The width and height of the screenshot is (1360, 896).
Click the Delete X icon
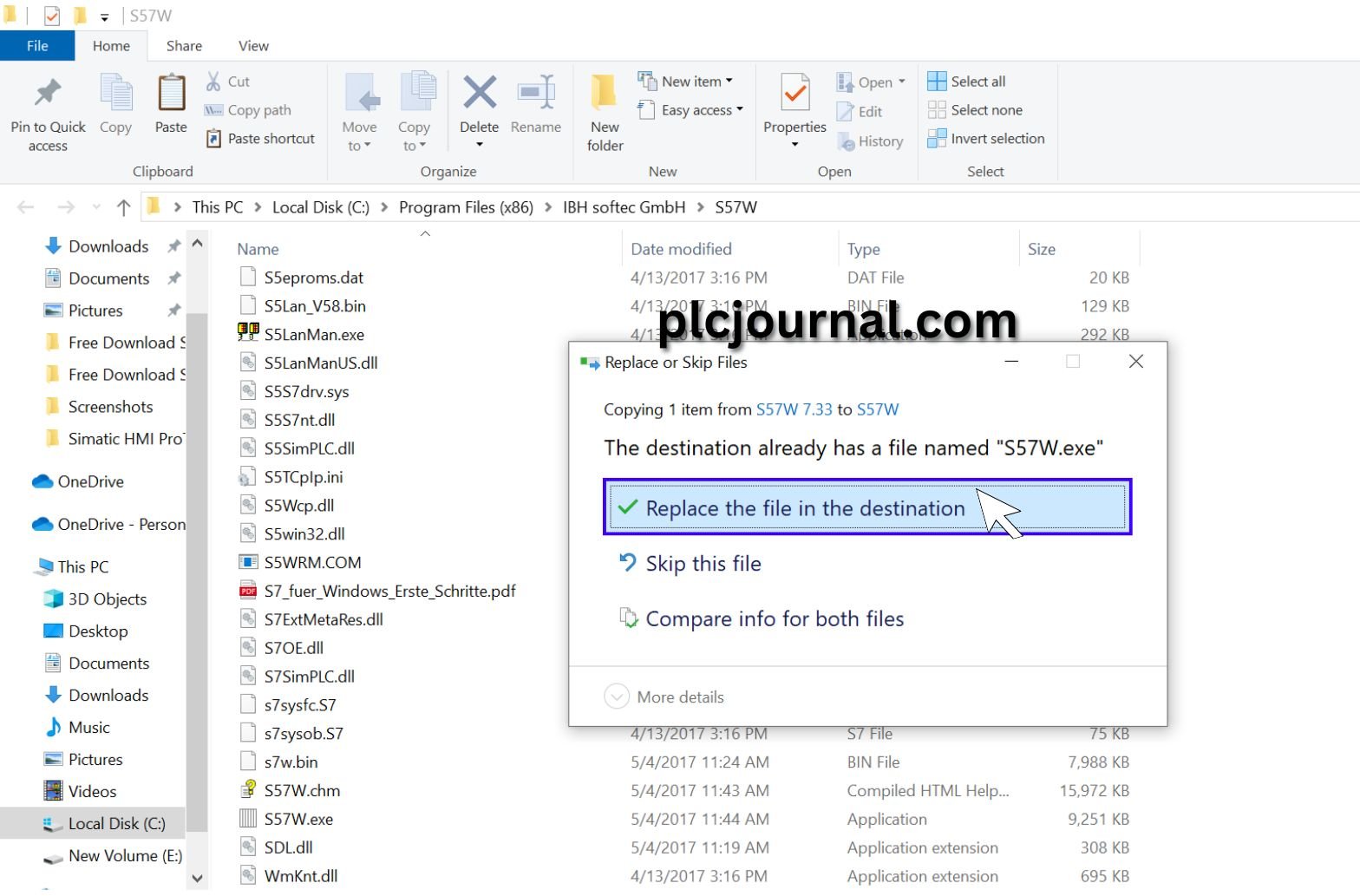(479, 94)
